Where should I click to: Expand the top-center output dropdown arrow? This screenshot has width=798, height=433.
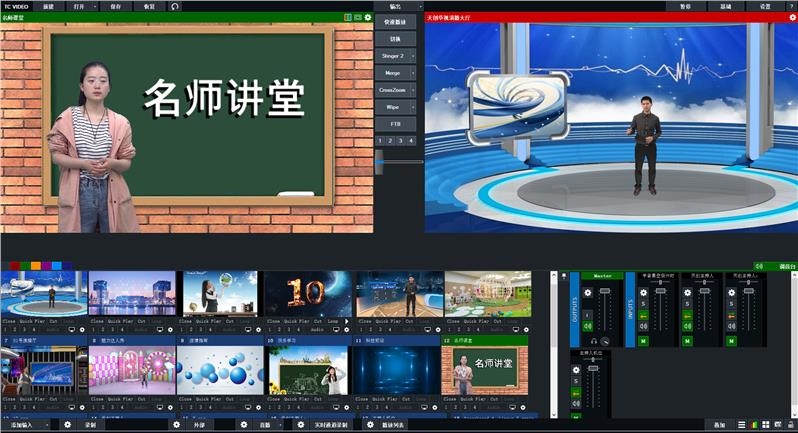coord(420,7)
